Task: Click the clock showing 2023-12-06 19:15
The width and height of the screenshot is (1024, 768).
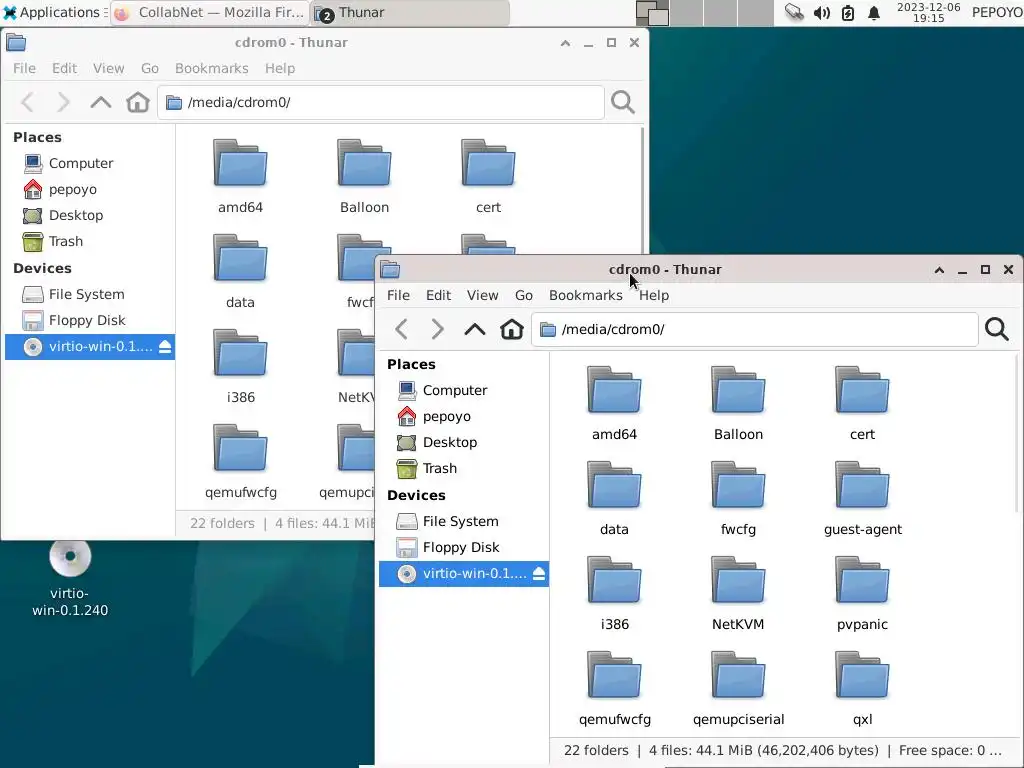Action: [x=928, y=12]
